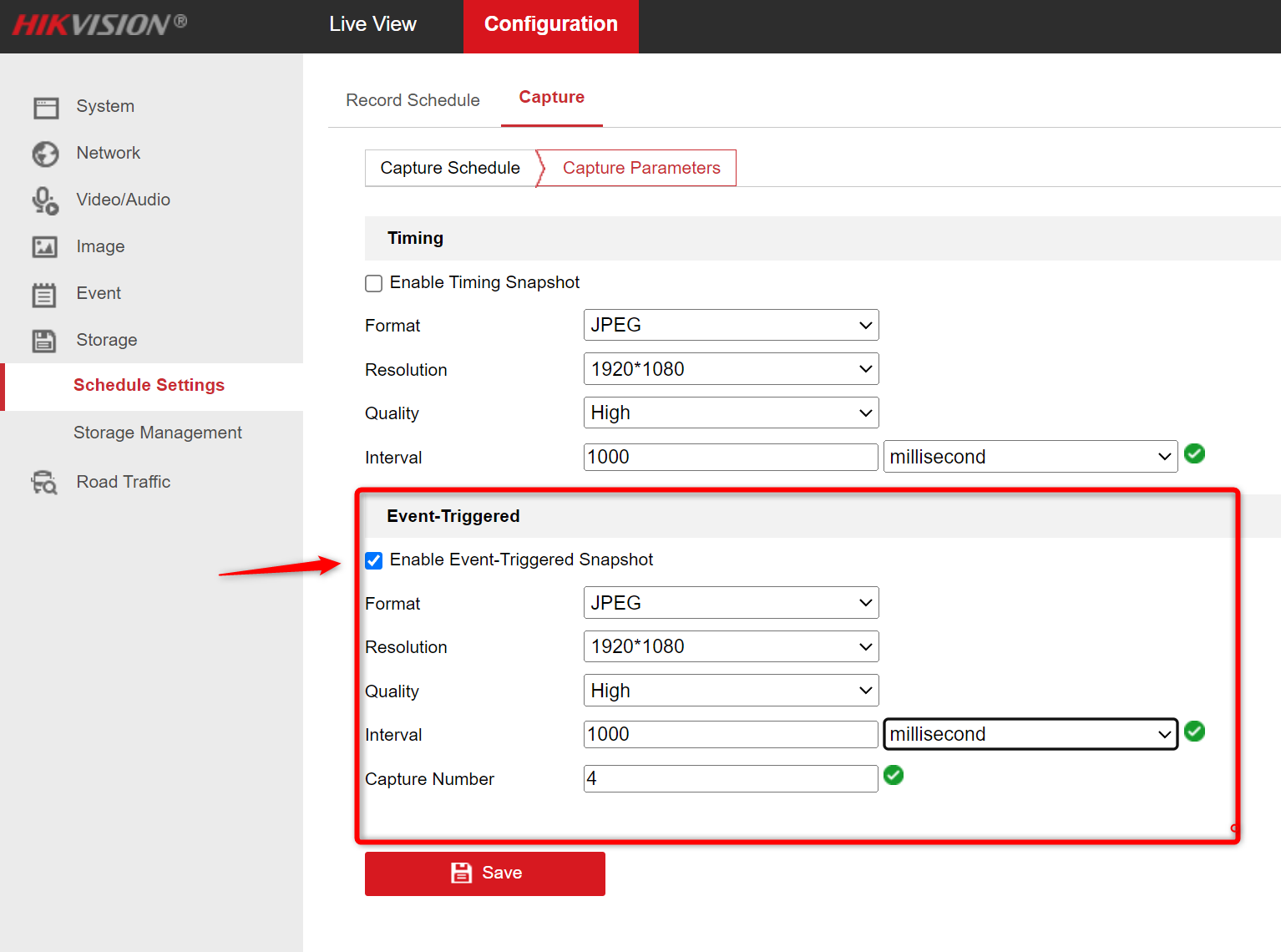The height and width of the screenshot is (952, 1281).
Task: Click the Hikvision logo
Action: coord(98,24)
